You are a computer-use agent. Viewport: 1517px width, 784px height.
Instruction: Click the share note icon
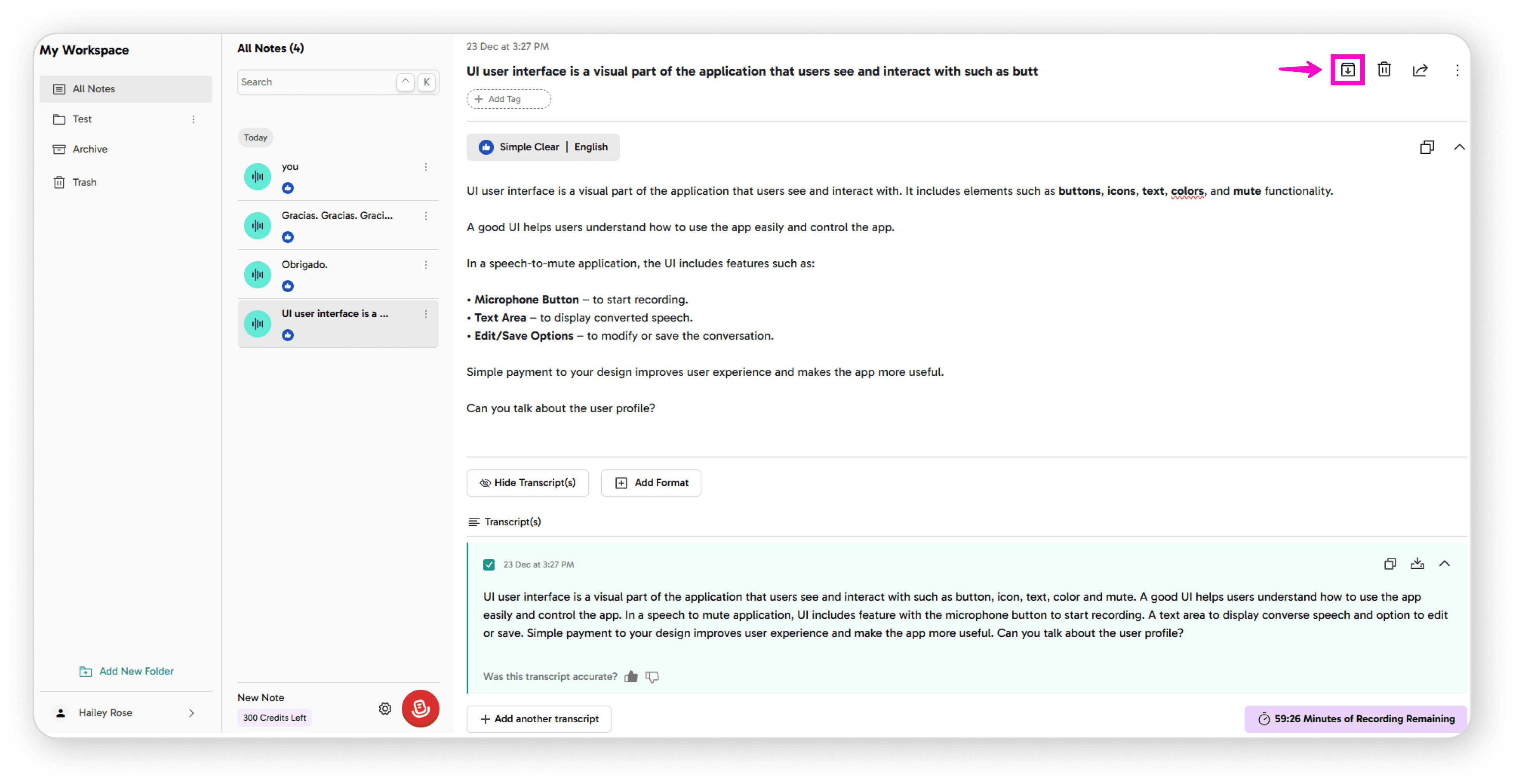(1420, 71)
